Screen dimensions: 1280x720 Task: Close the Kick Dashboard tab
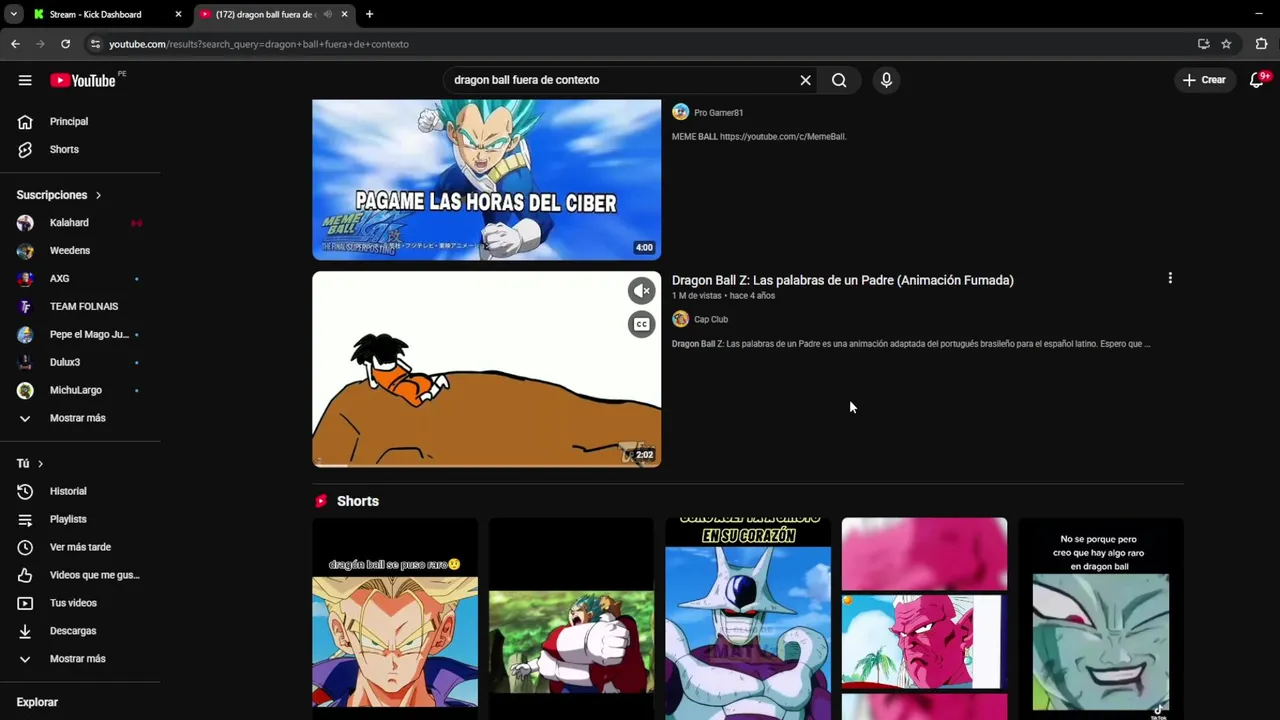(178, 14)
